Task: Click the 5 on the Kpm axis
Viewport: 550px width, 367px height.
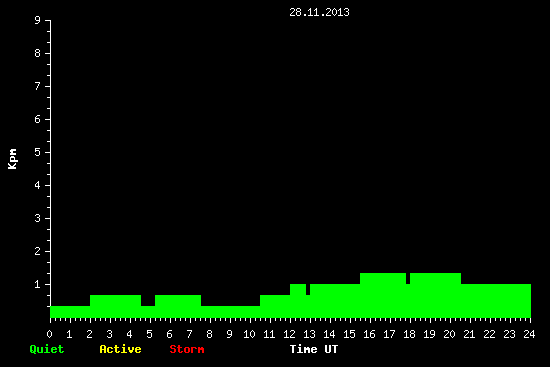Action: [38, 152]
